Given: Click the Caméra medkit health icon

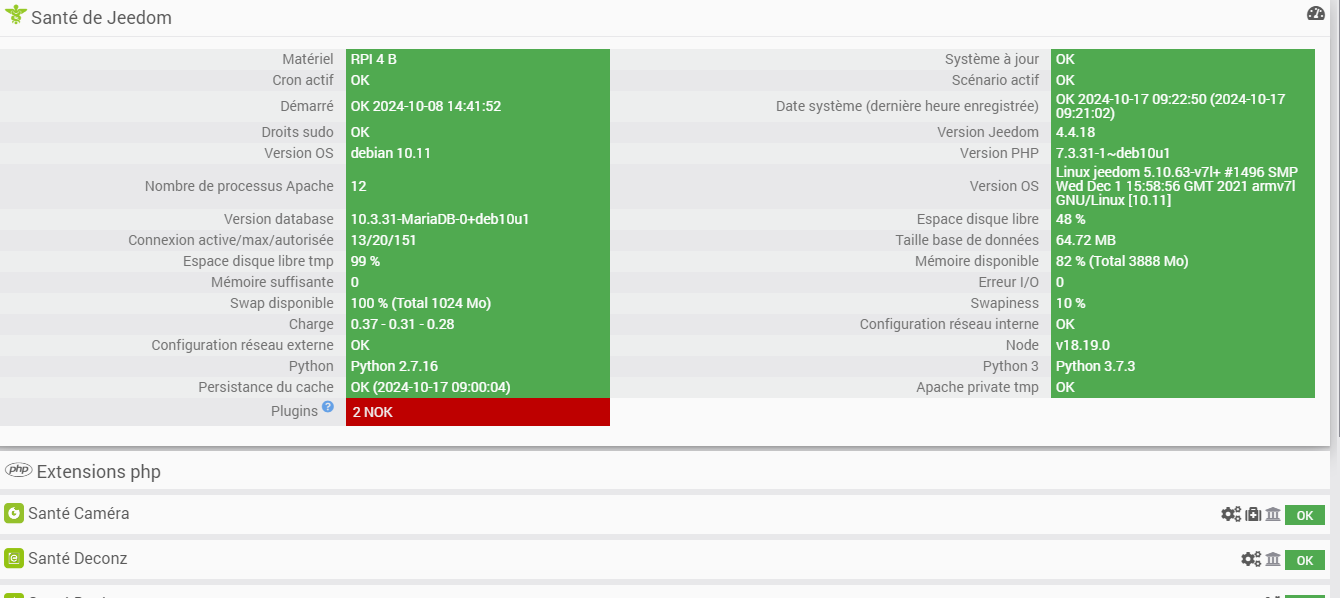Looking at the screenshot, I should pyautogui.click(x=1253, y=514).
